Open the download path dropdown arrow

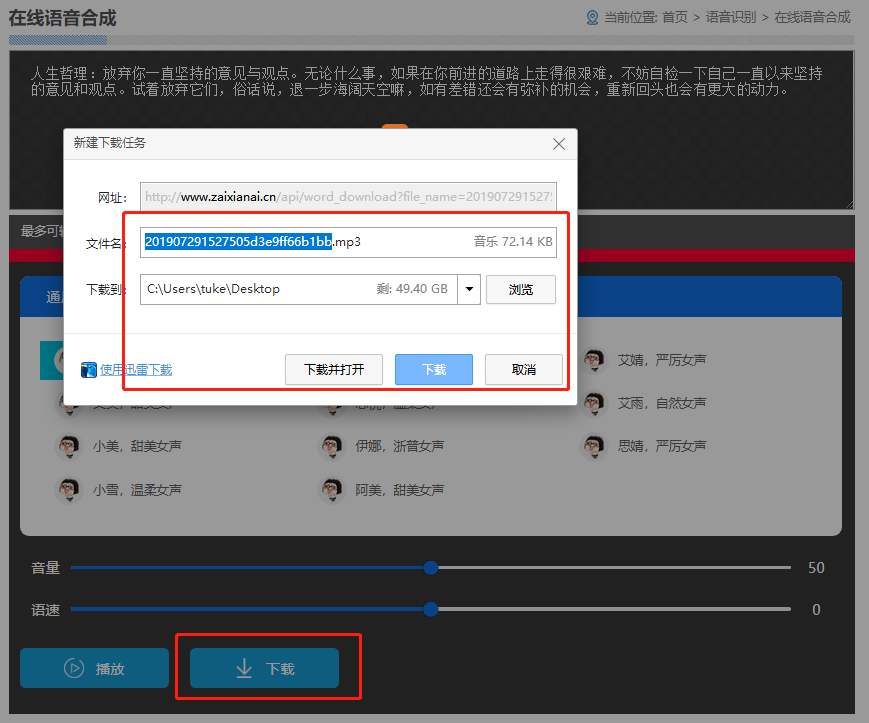(x=469, y=289)
